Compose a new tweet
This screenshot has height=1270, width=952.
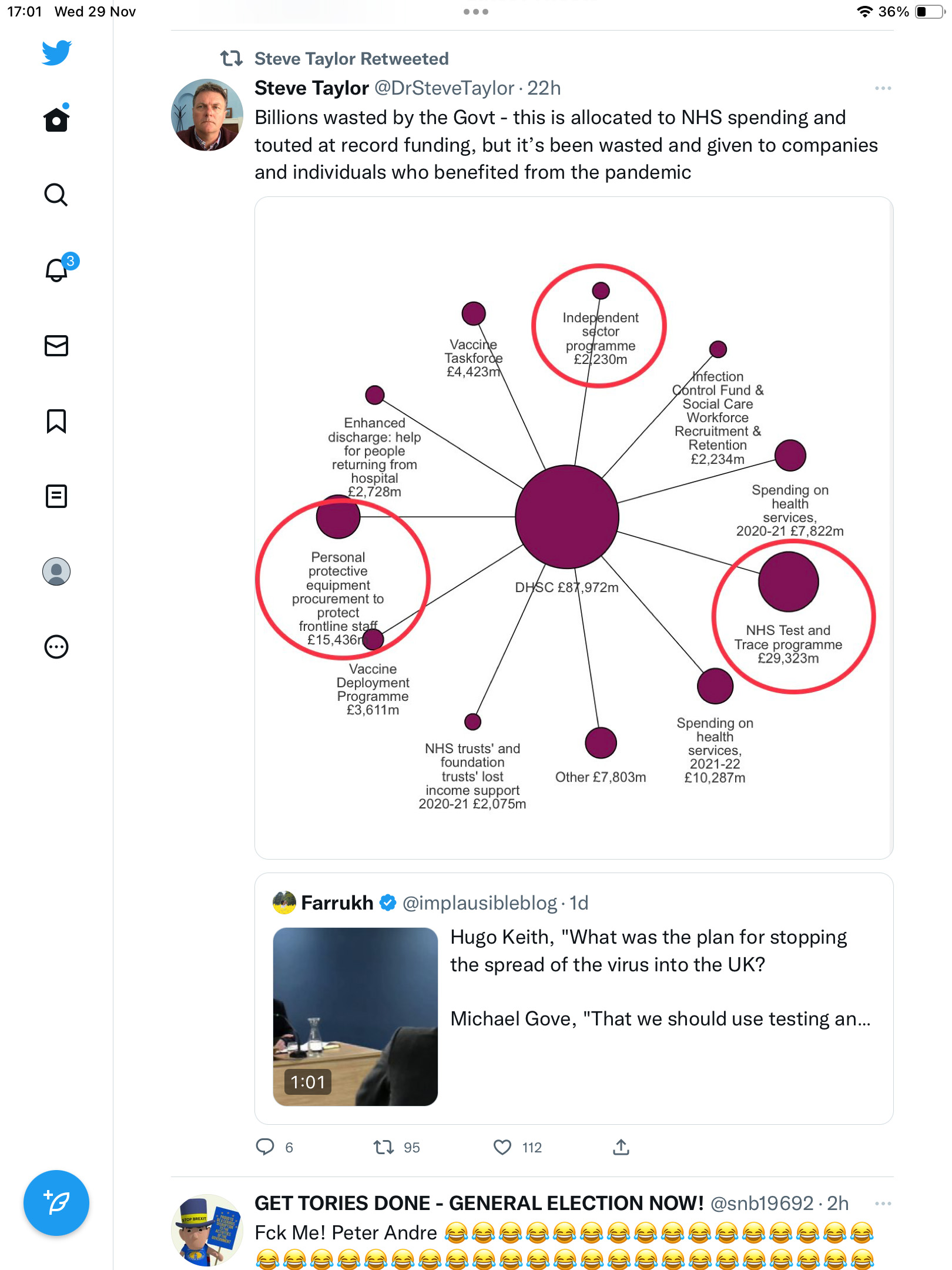tap(56, 1203)
